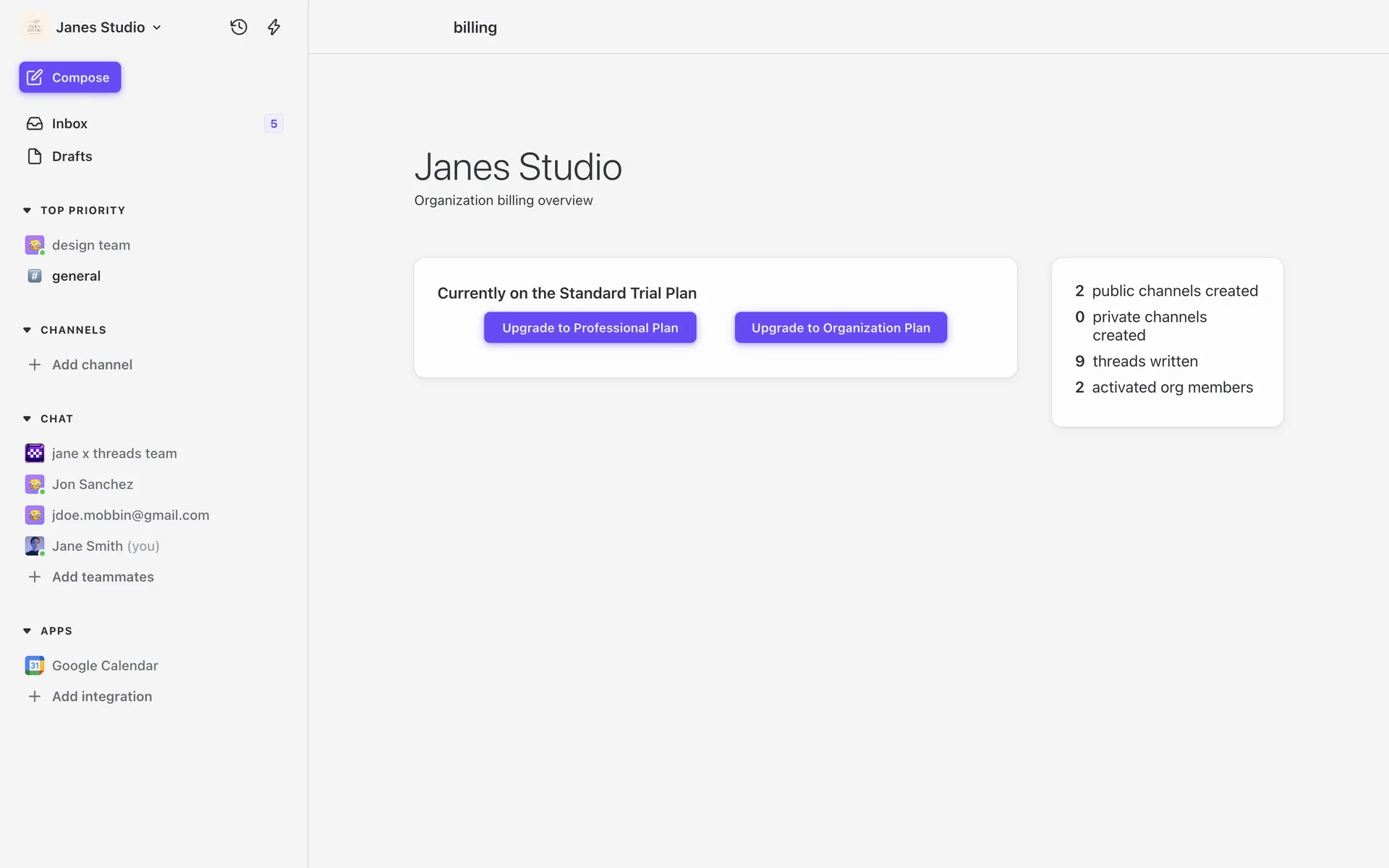Click the lightning bolt activity icon
Screen dimensions: 1389x868
(273, 27)
